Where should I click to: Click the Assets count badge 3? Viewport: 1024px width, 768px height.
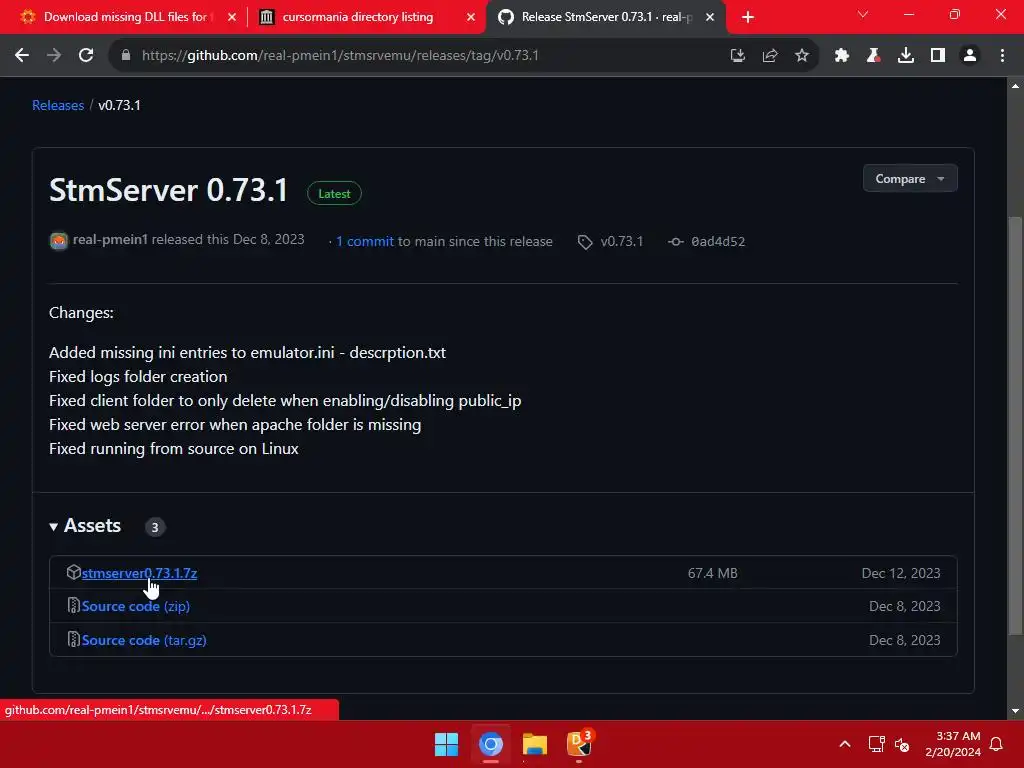pyautogui.click(x=155, y=527)
